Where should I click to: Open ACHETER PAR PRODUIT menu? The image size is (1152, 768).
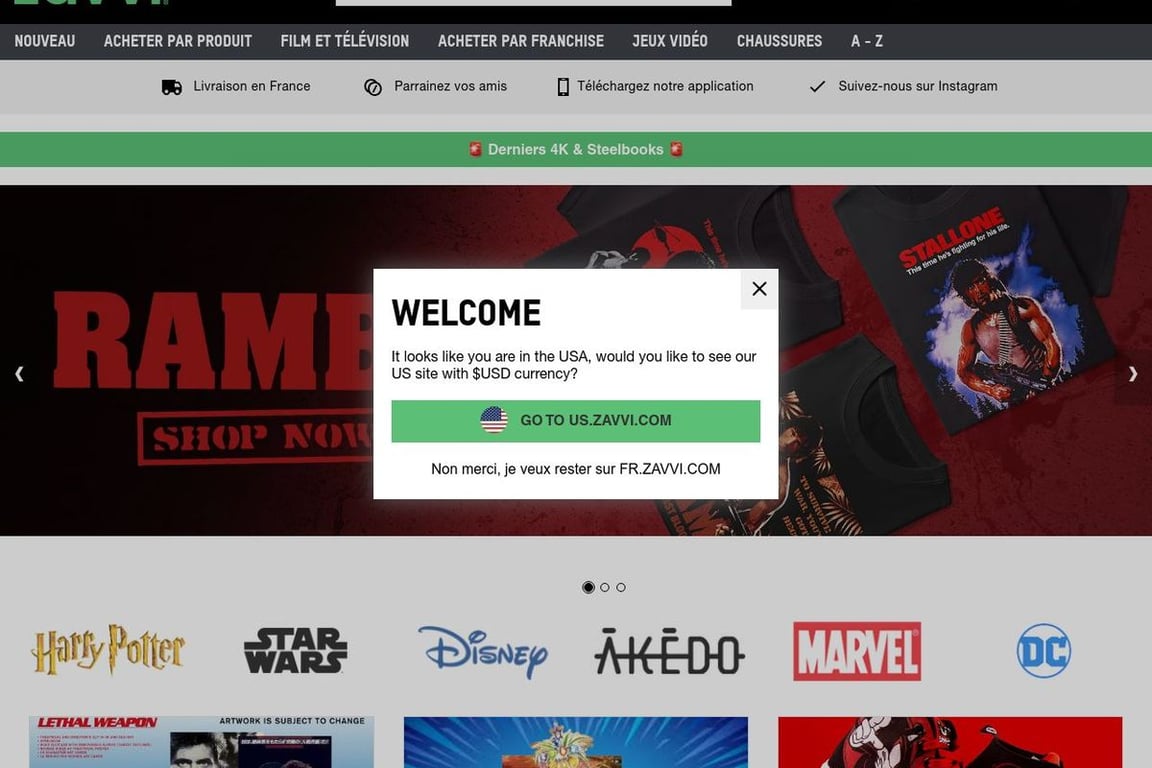[x=178, y=41]
